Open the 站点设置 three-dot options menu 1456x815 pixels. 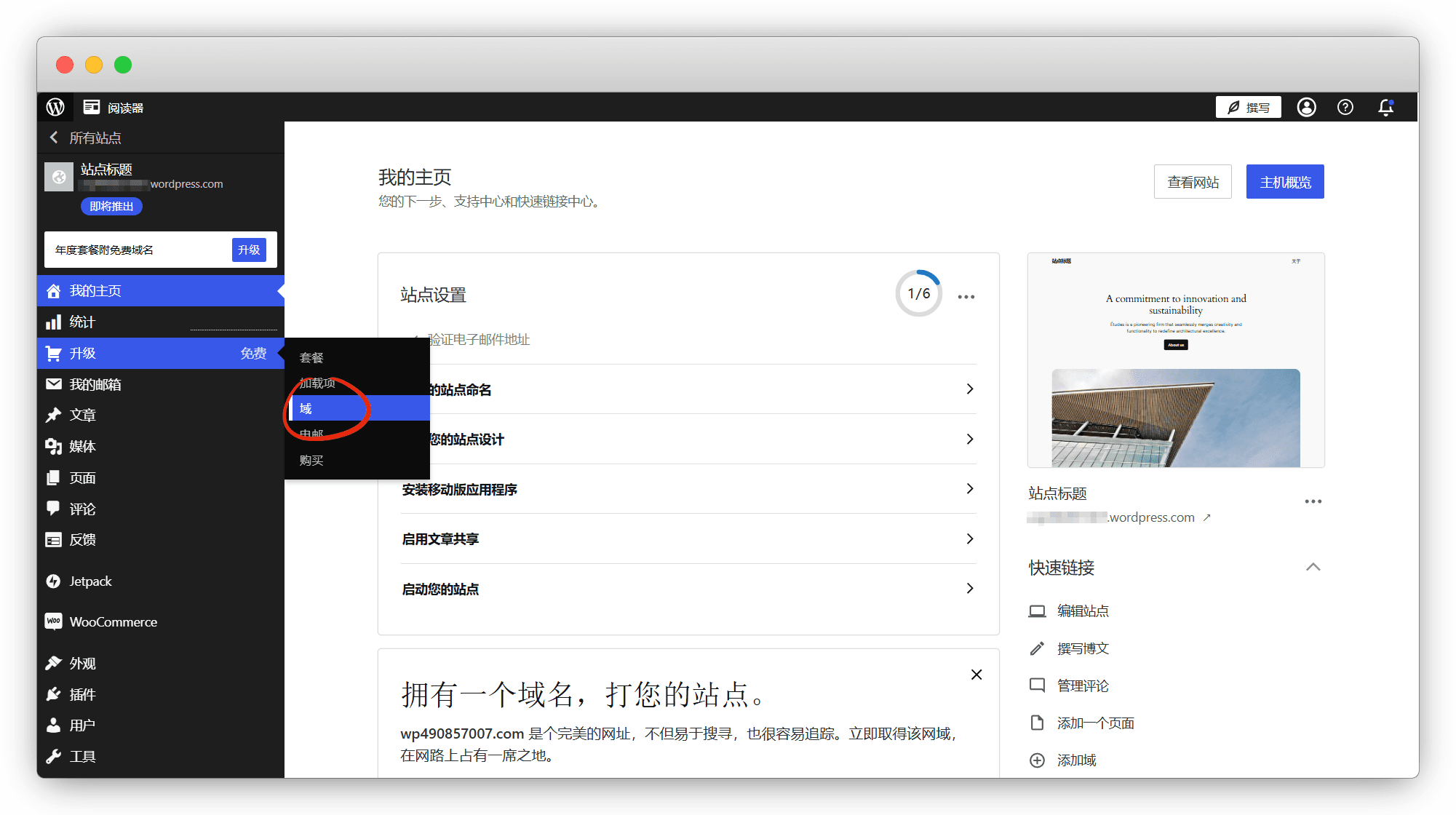[x=966, y=296]
